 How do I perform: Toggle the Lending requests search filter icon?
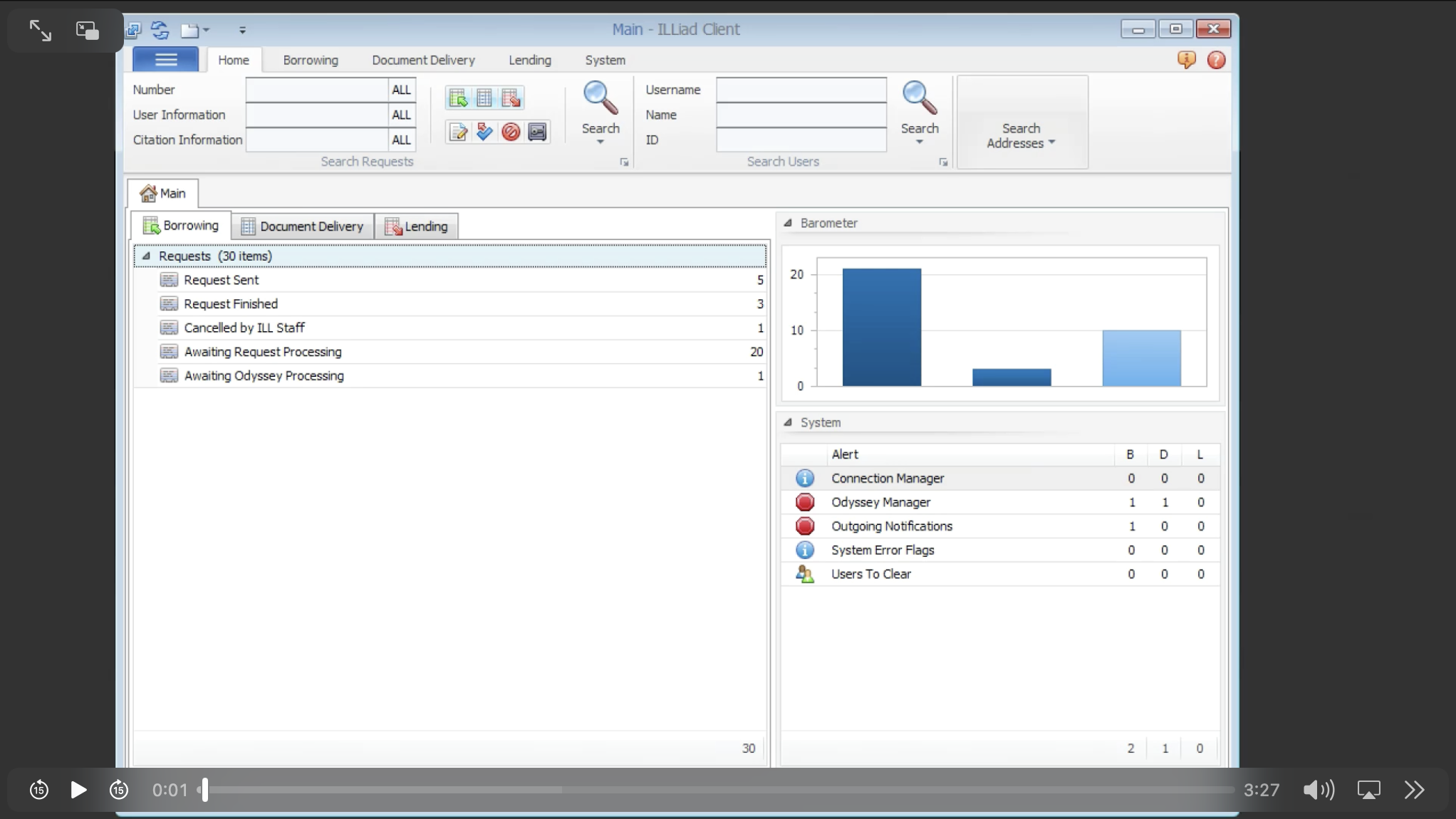[x=511, y=98]
